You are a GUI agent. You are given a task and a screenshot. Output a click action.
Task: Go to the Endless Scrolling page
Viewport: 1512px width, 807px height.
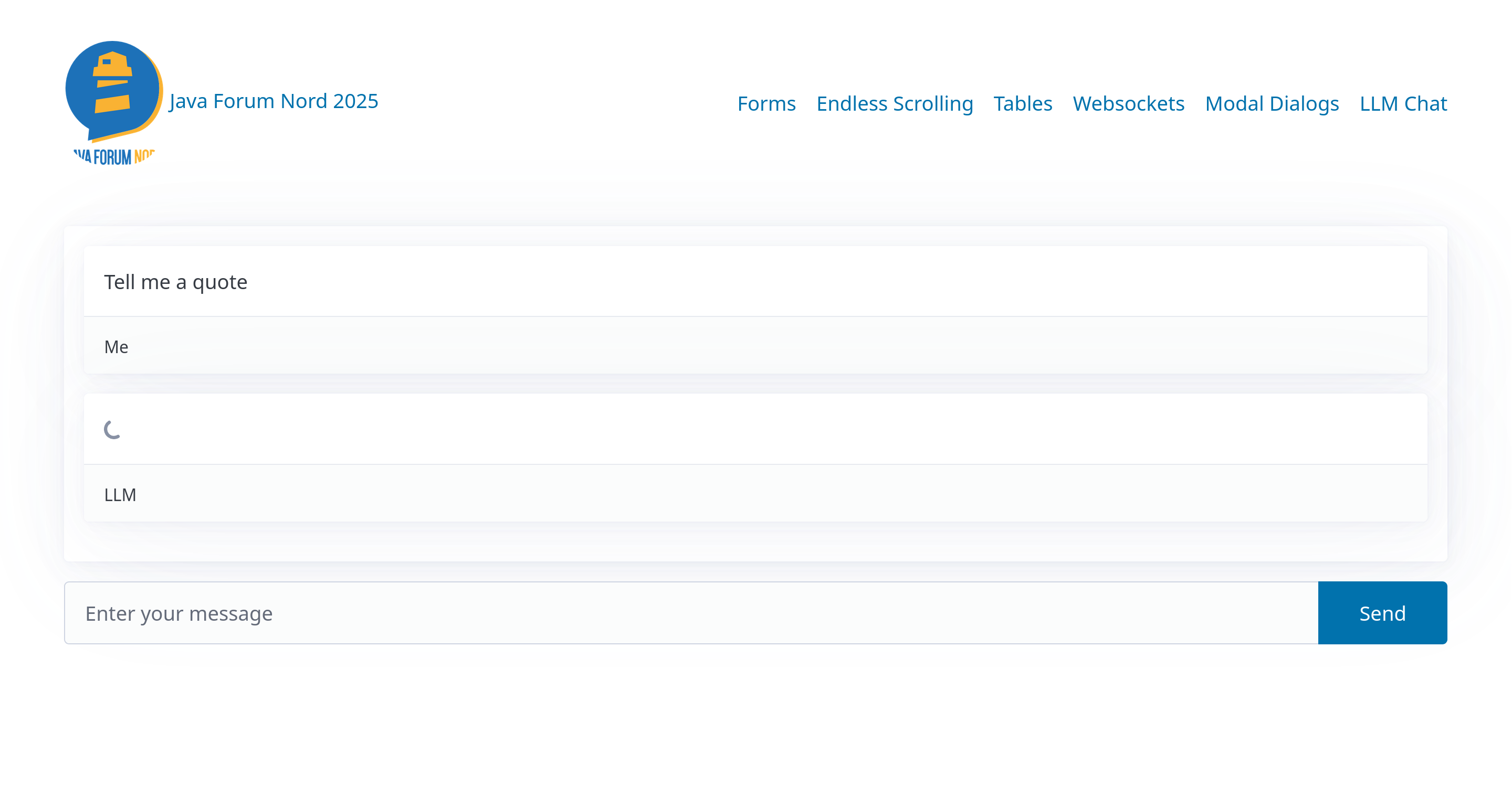click(895, 104)
